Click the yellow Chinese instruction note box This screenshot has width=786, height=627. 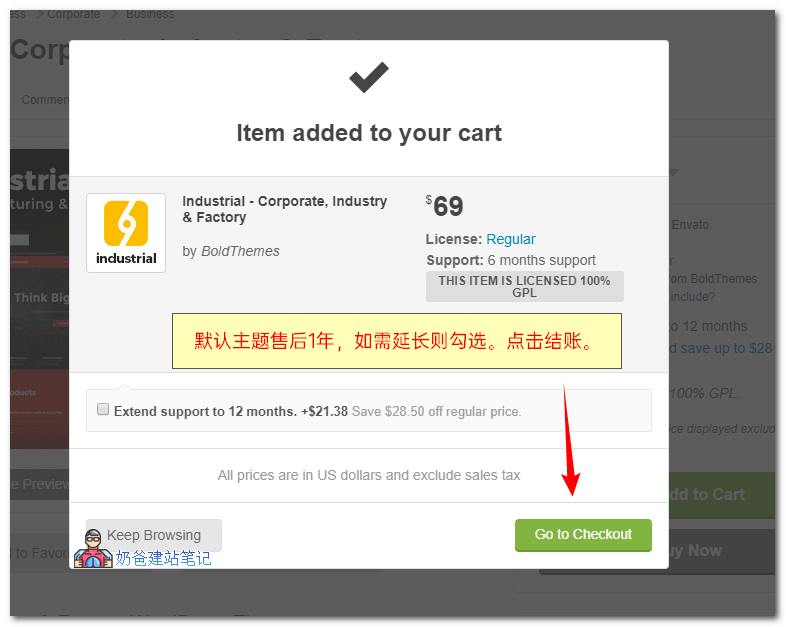pyautogui.click(x=397, y=341)
